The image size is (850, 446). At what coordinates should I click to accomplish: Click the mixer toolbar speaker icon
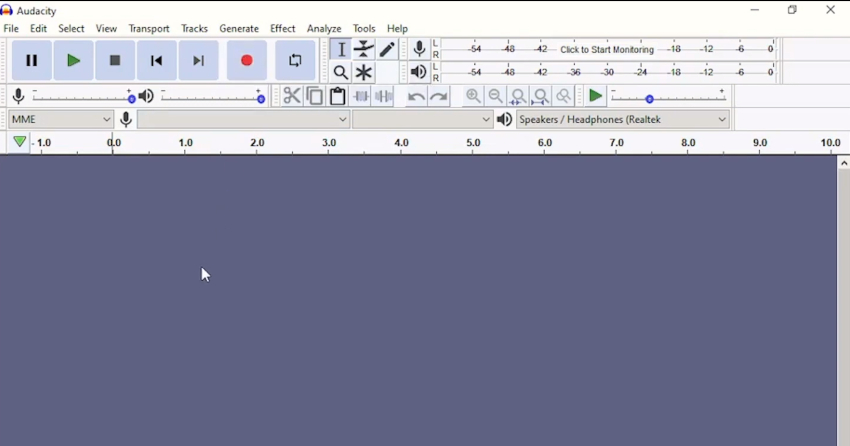click(146, 96)
